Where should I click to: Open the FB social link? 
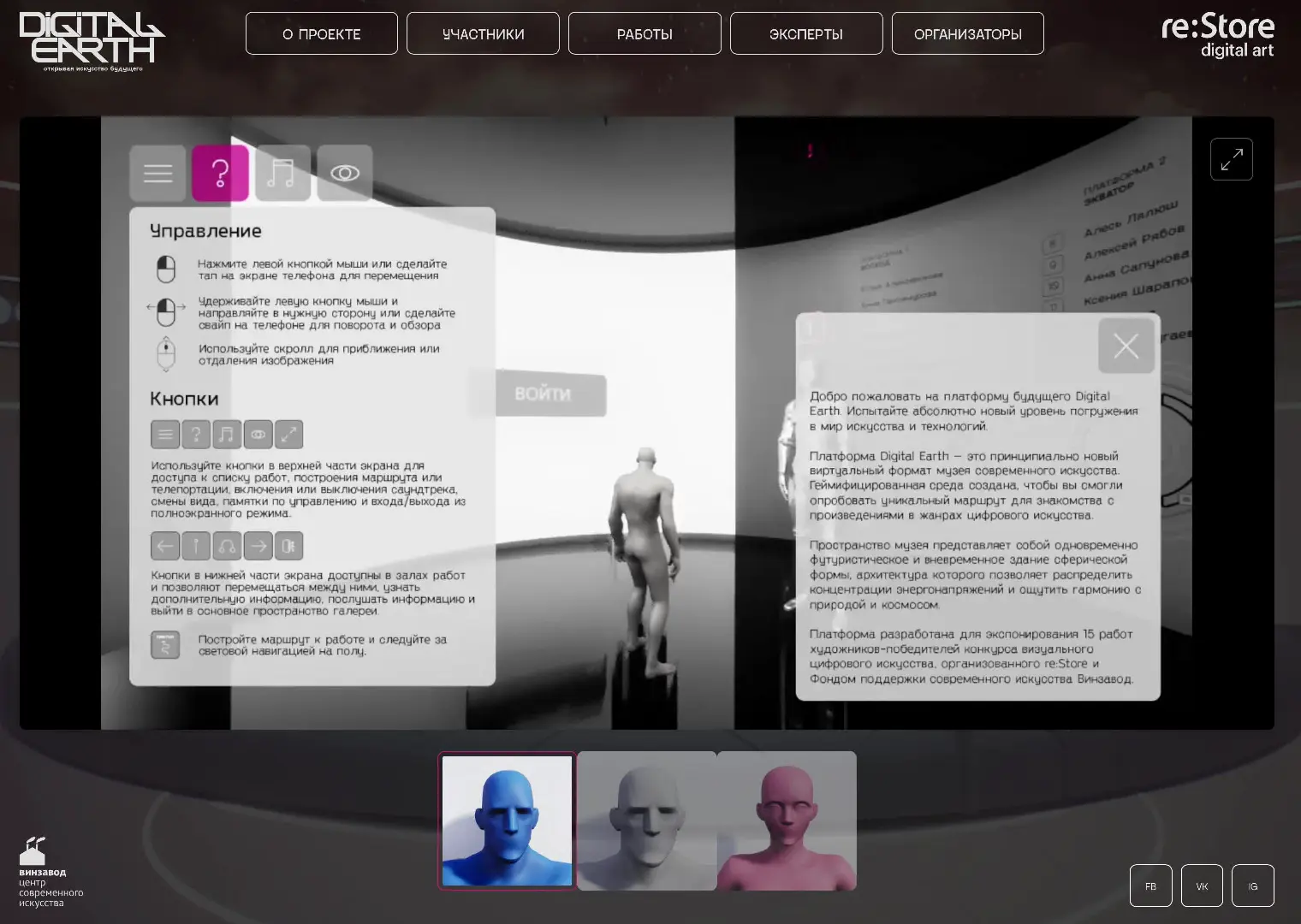1150,885
